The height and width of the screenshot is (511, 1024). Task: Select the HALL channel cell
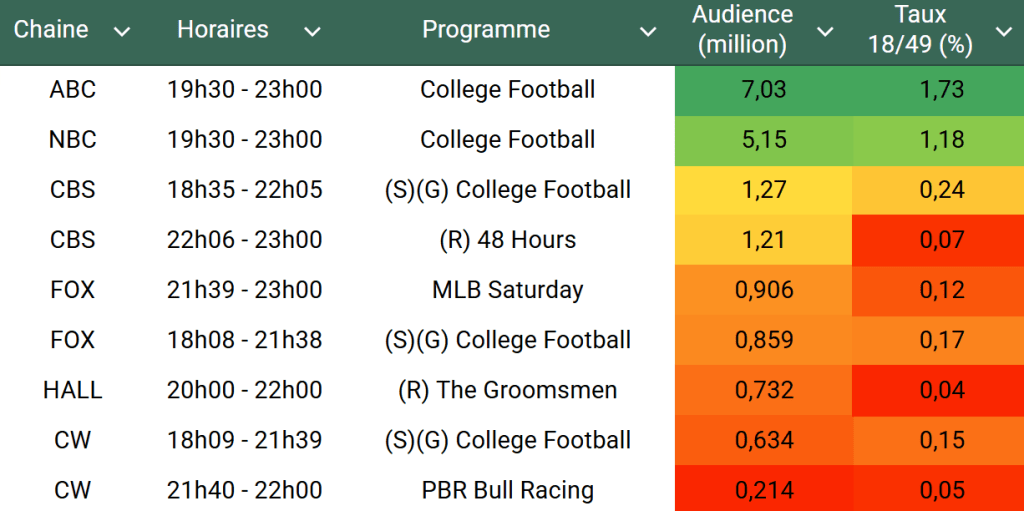pos(73,390)
